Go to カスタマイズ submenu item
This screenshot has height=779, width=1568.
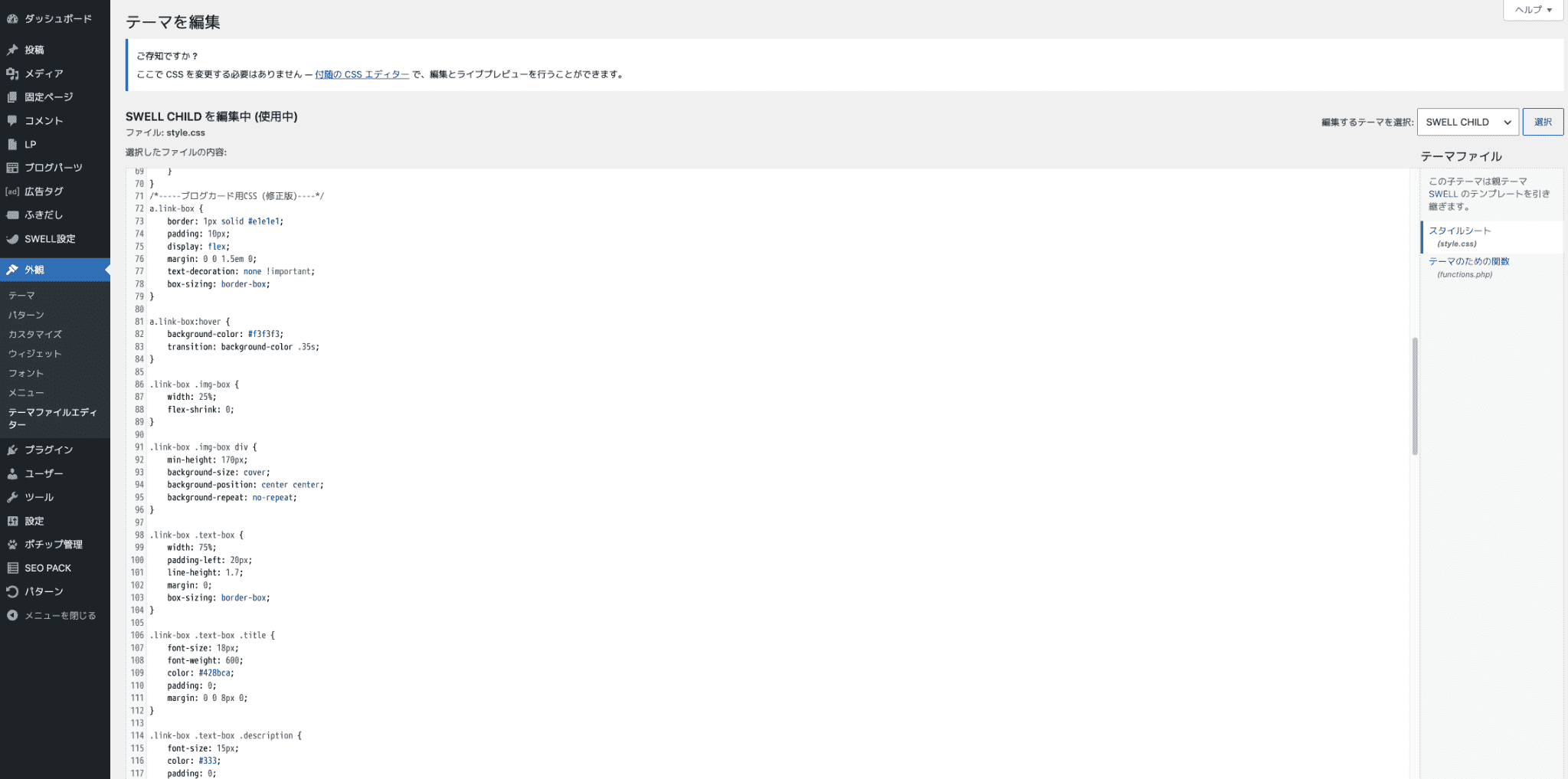click(35, 334)
